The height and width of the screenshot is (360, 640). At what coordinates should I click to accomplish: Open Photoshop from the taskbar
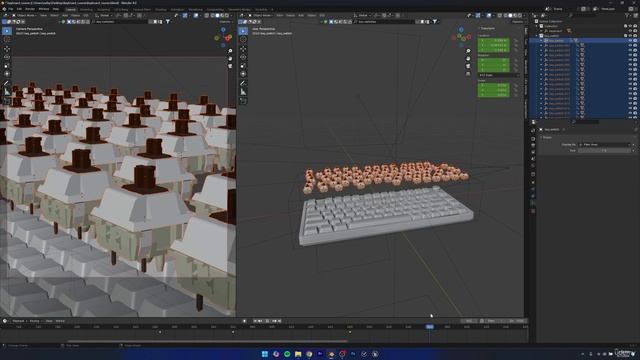(353, 354)
